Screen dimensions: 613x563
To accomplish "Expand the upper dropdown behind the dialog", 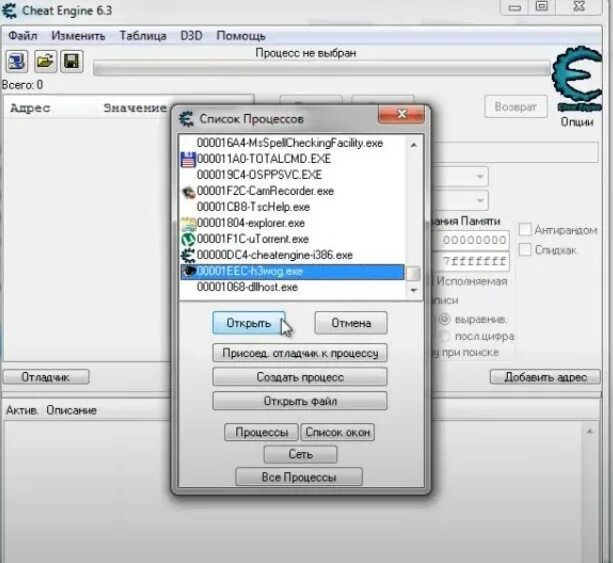I will [480, 177].
